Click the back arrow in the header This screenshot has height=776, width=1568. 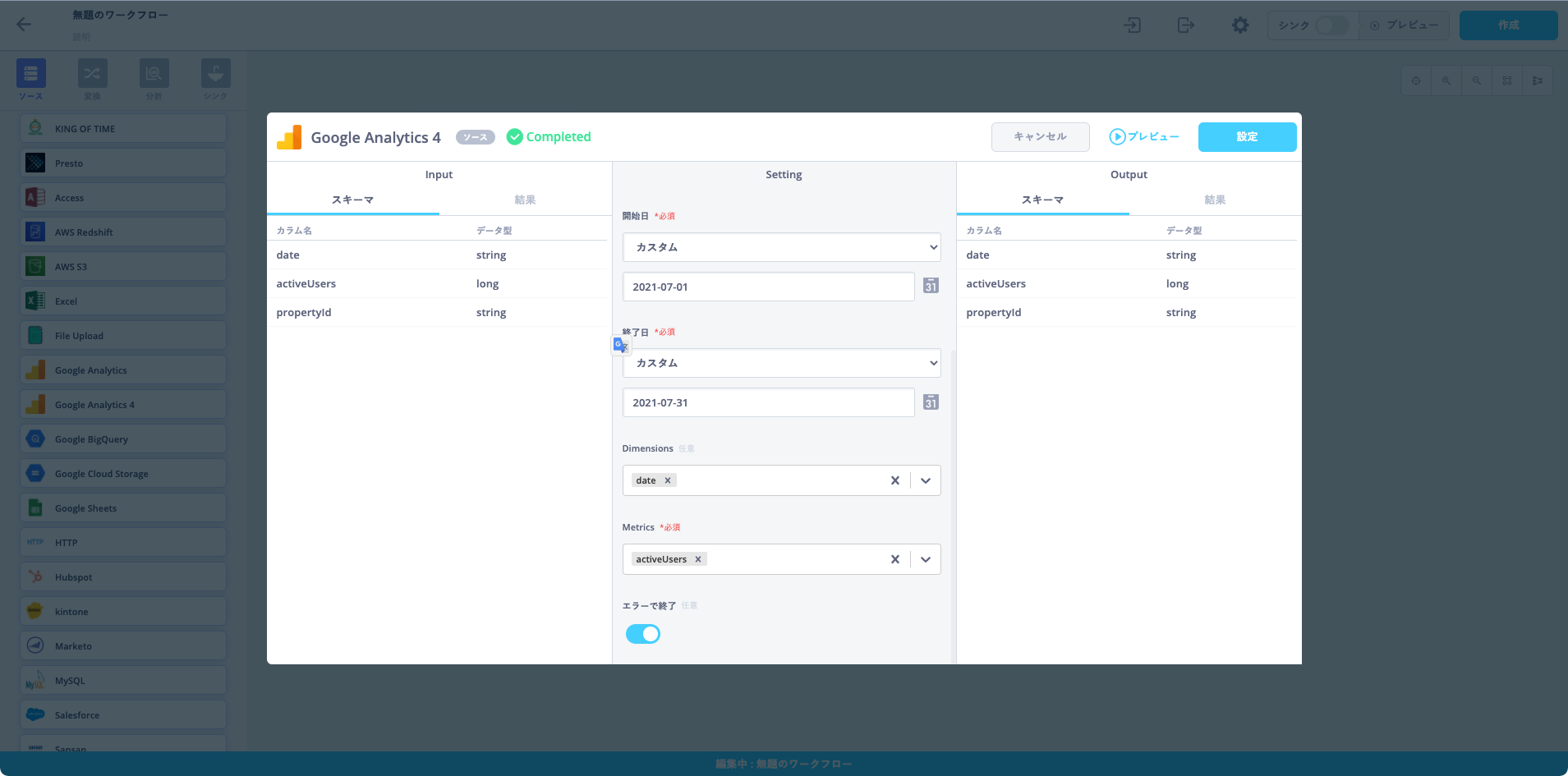click(24, 25)
